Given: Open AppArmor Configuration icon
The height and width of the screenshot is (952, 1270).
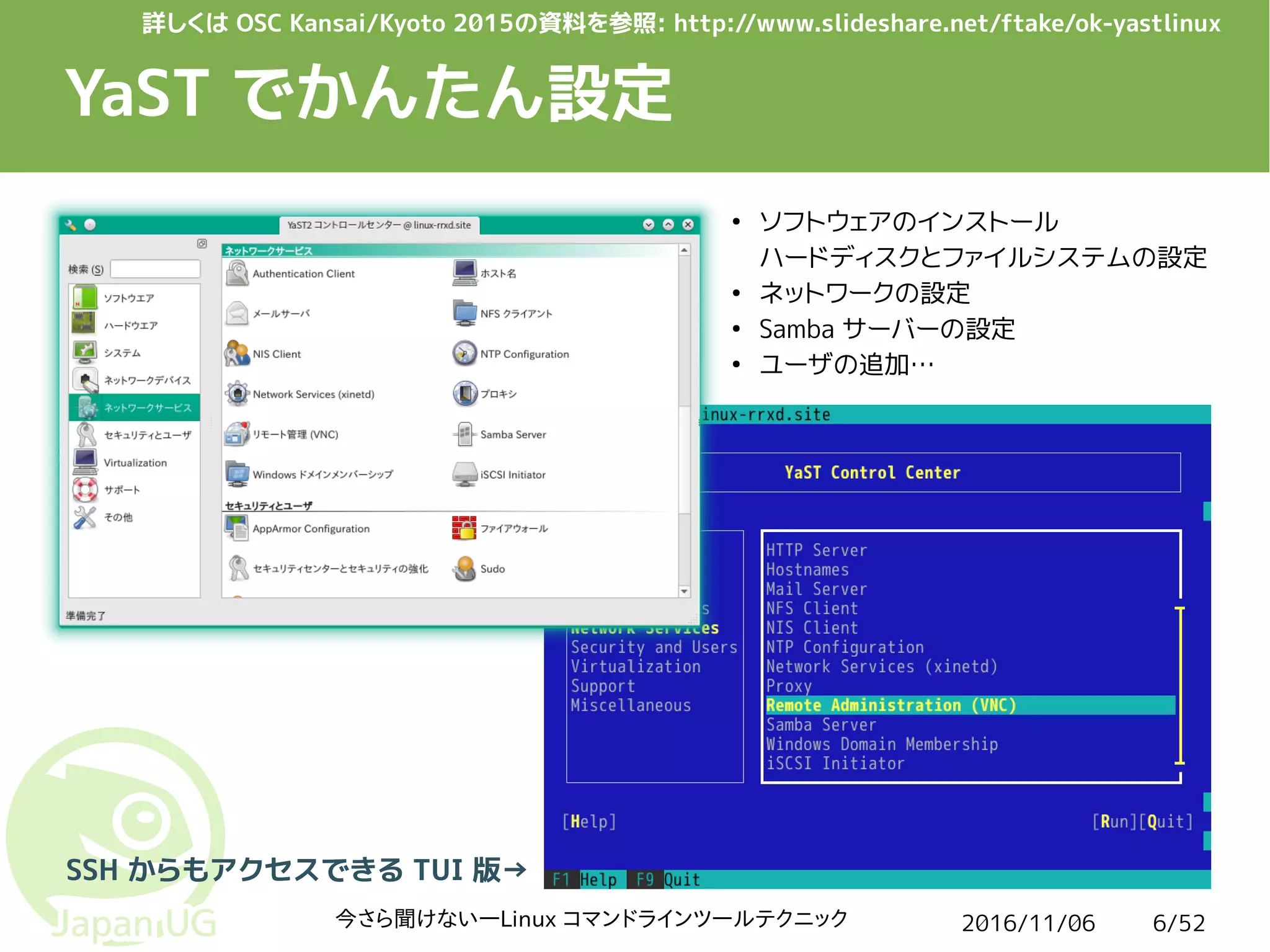Looking at the screenshot, I should tap(237, 528).
